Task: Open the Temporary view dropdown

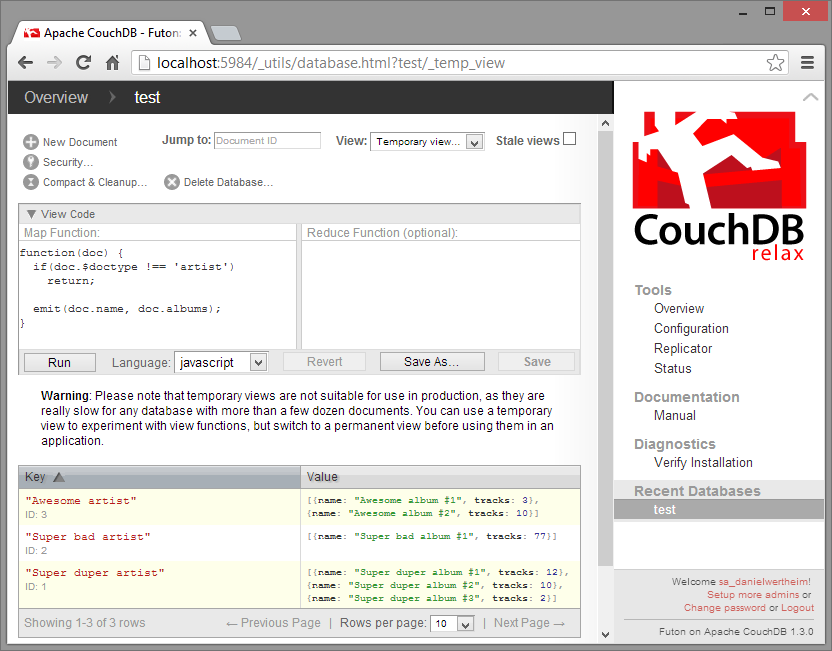Action: tap(427, 142)
